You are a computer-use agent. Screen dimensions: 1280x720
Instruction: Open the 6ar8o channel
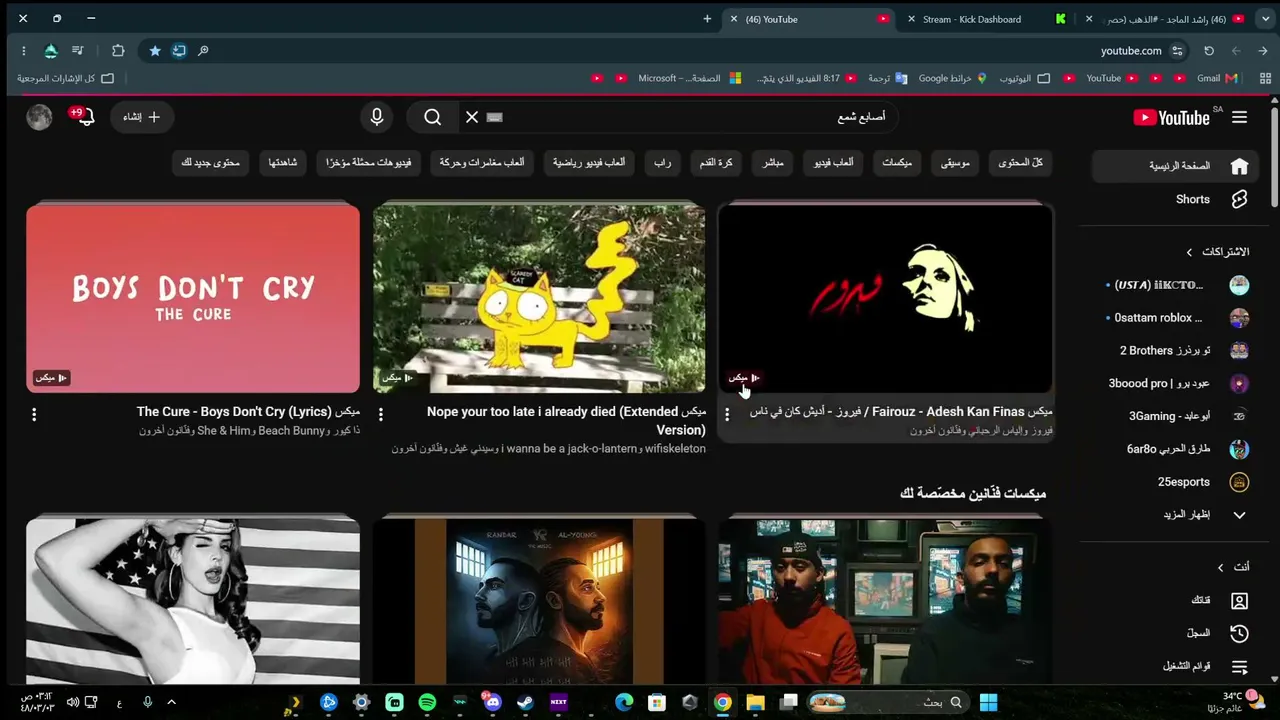click(x=1175, y=449)
